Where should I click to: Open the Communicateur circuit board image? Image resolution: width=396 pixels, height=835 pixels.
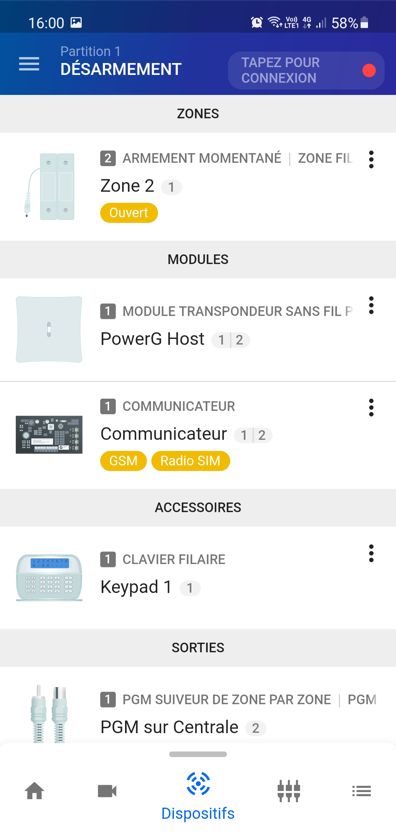(49, 435)
